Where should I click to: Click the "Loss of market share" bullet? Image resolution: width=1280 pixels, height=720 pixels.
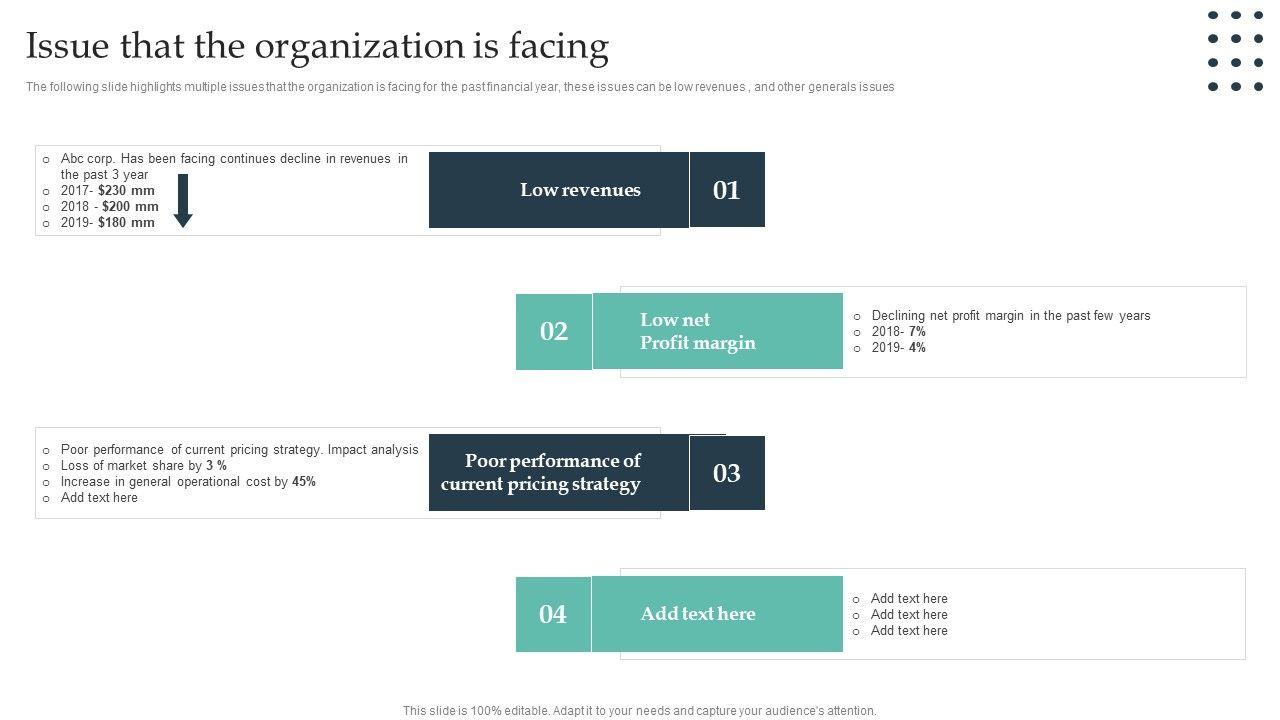pos(144,466)
